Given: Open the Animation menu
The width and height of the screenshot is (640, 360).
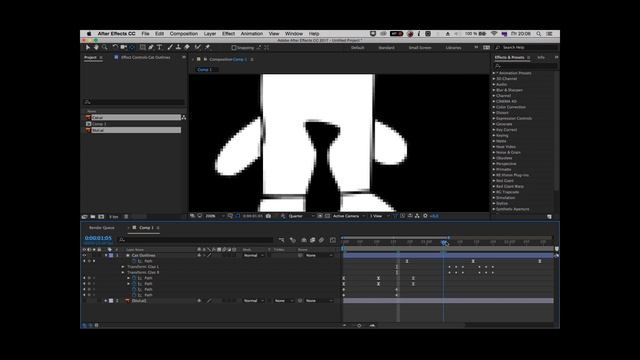Looking at the screenshot, I should (x=252, y=34).
